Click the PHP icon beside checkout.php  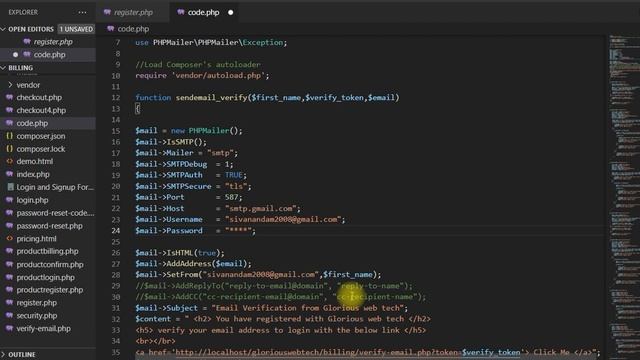tap(9, 97)
